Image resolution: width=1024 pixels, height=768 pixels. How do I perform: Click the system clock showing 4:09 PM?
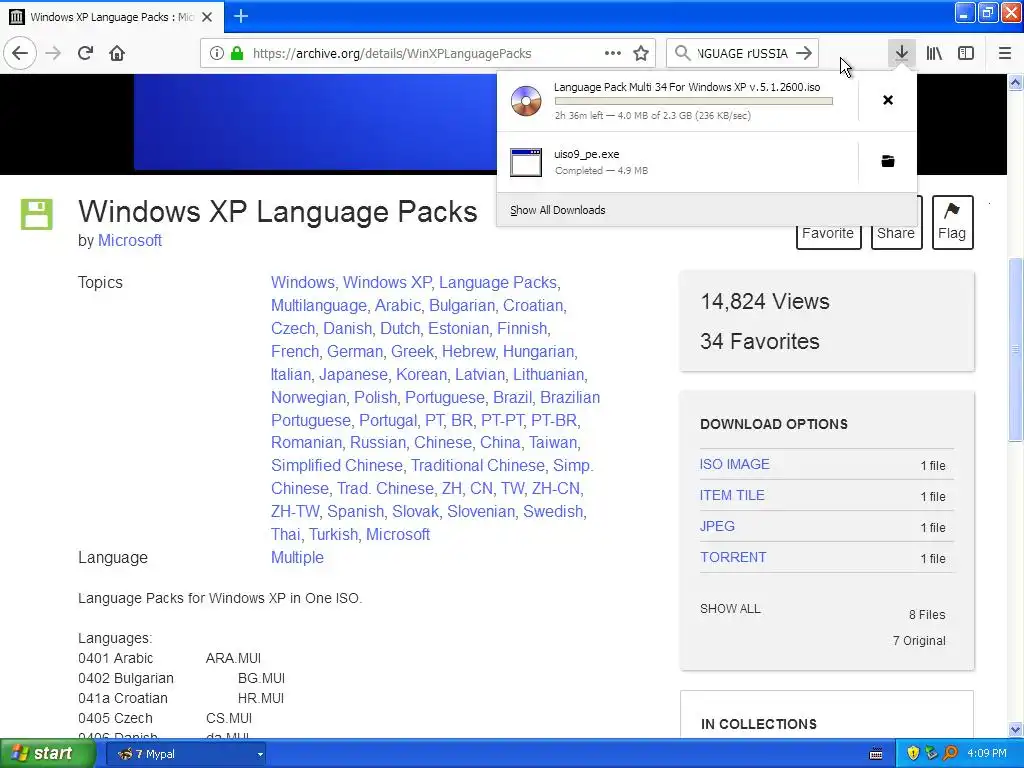pyautogui.click(x=987, y=754)
